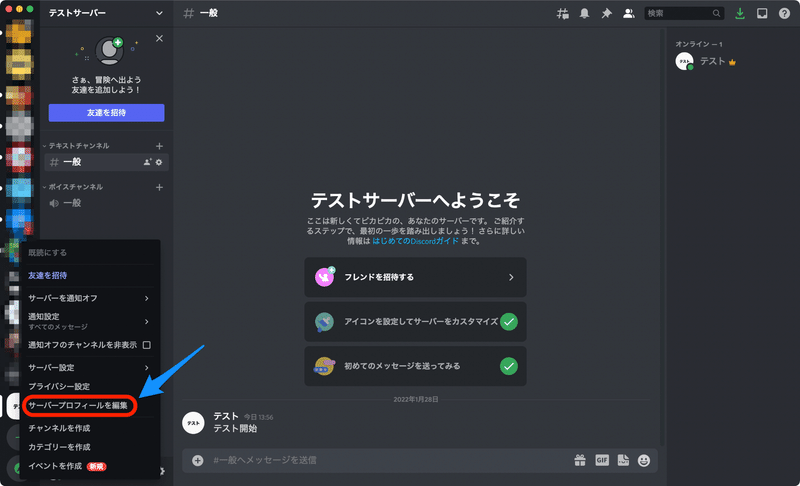Open フレンドを招待する card
This screenshot has width=800, height=486.
click(415, 277)
